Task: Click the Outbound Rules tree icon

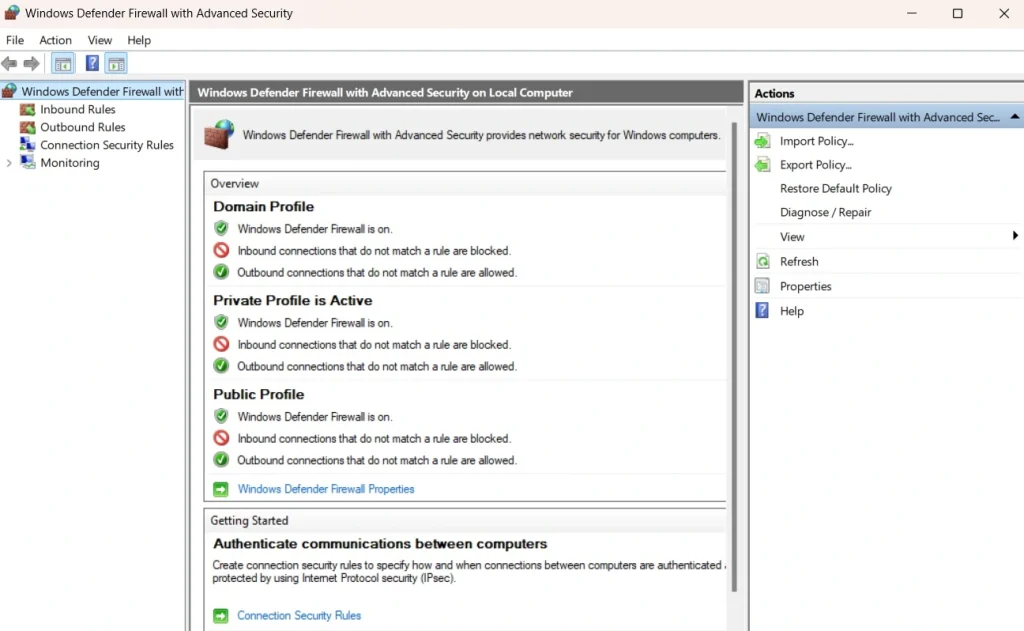Action: coord(27,127)
